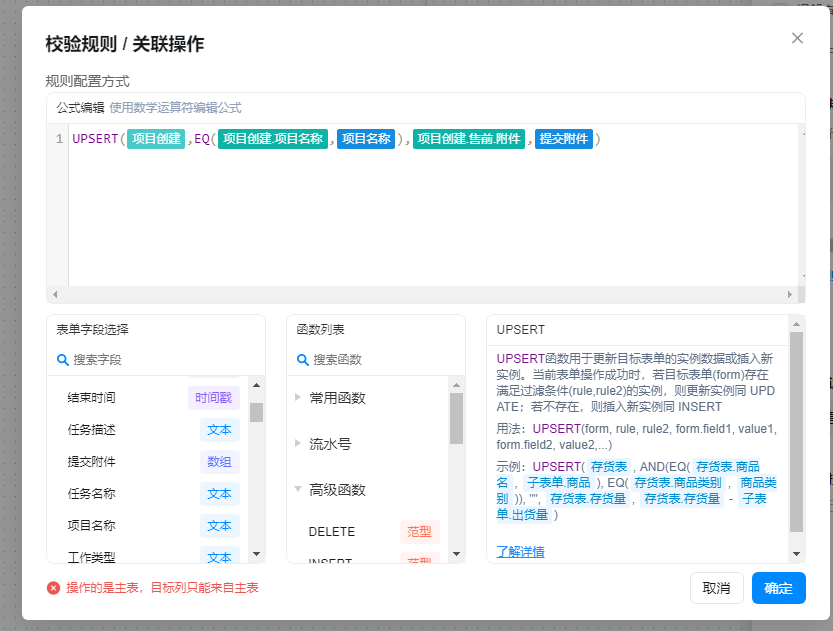
Task: Choose the 任务名称 field
Action: [x=91, y=493]
